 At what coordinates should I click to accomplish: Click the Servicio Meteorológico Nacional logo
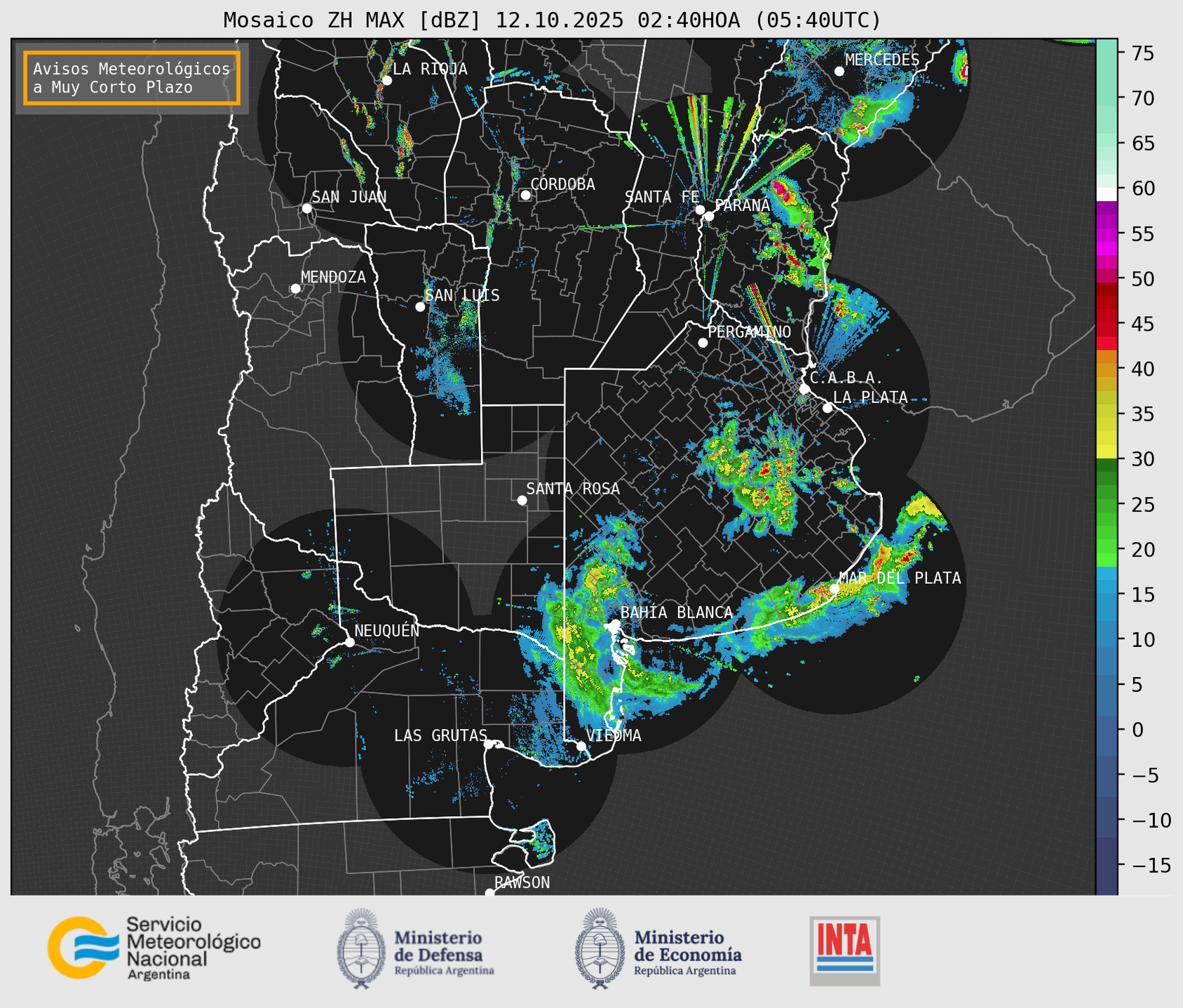coord(154,948)
